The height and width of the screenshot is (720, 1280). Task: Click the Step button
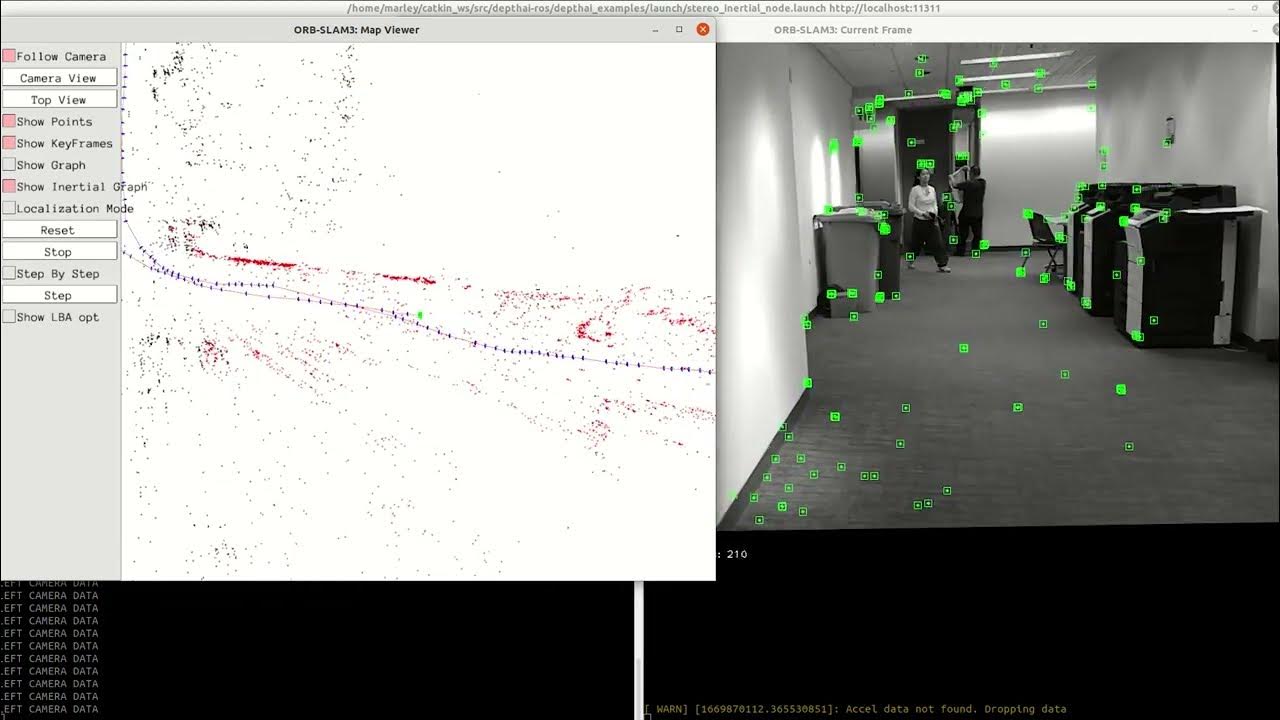pyautogui.click(x=59, y=295)
